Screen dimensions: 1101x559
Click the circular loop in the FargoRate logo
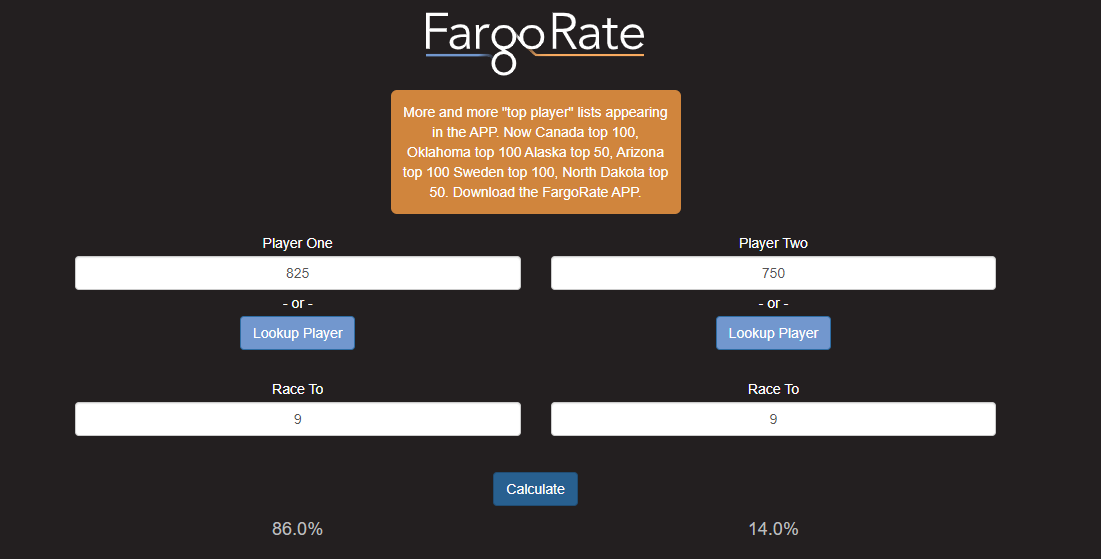504,63
